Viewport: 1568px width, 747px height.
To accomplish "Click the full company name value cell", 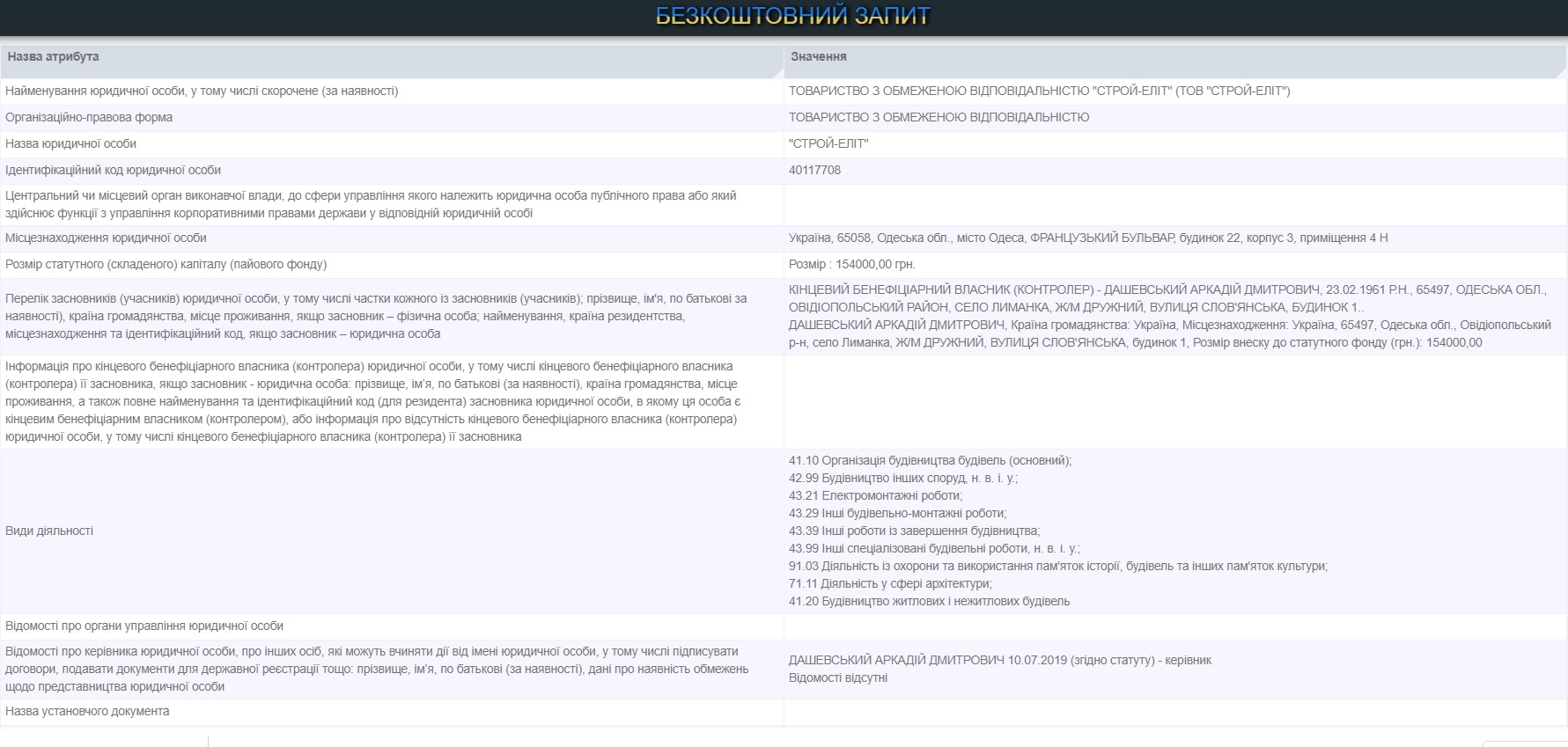I will (x=1039, y=91).
